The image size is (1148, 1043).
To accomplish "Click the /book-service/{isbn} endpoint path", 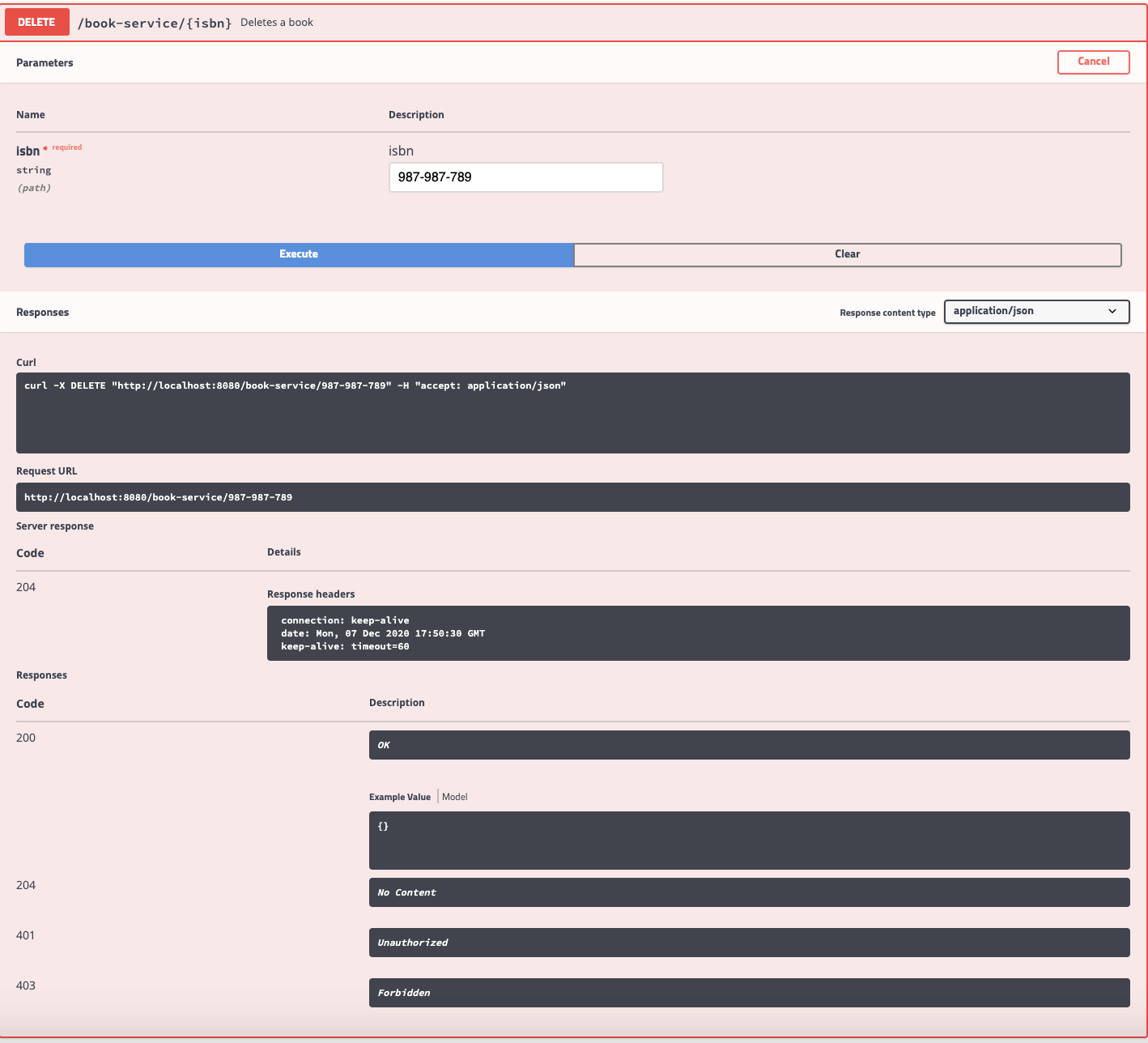I will click(155, 23).
